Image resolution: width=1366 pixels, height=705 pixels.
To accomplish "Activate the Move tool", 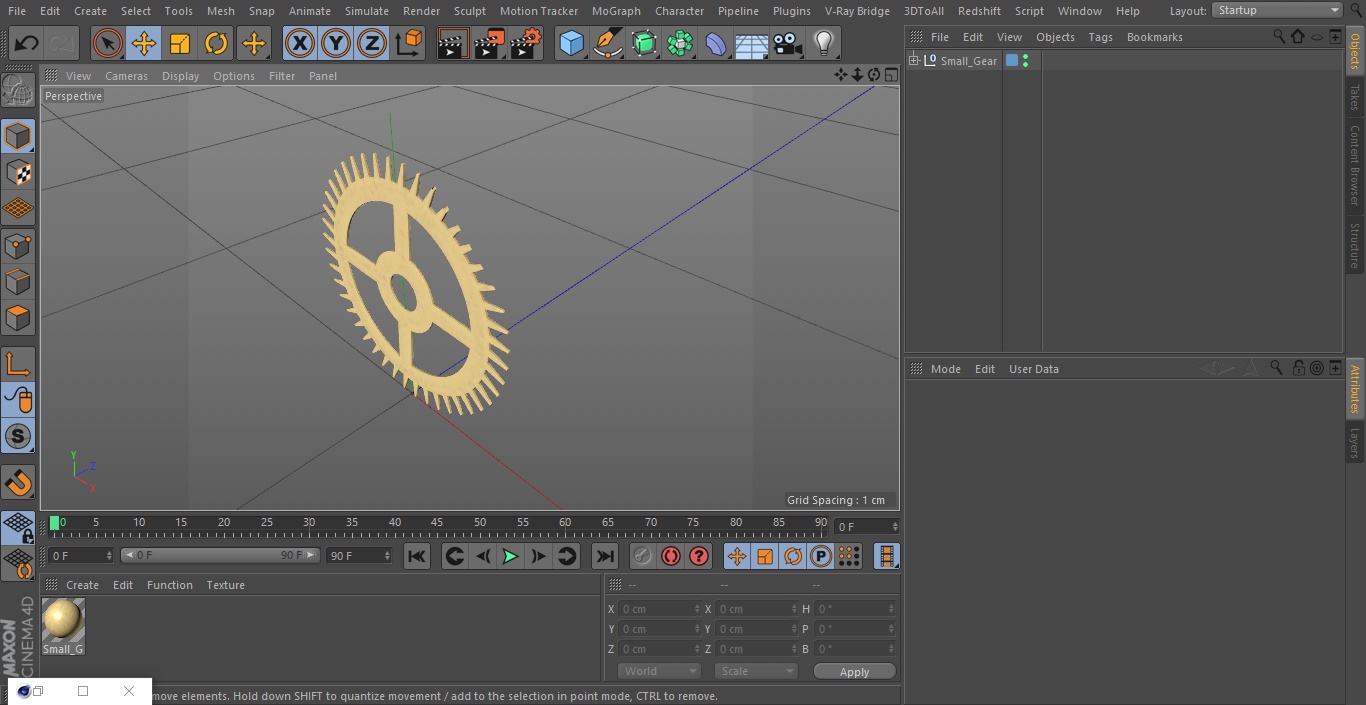I will click(x=144, y=44).
